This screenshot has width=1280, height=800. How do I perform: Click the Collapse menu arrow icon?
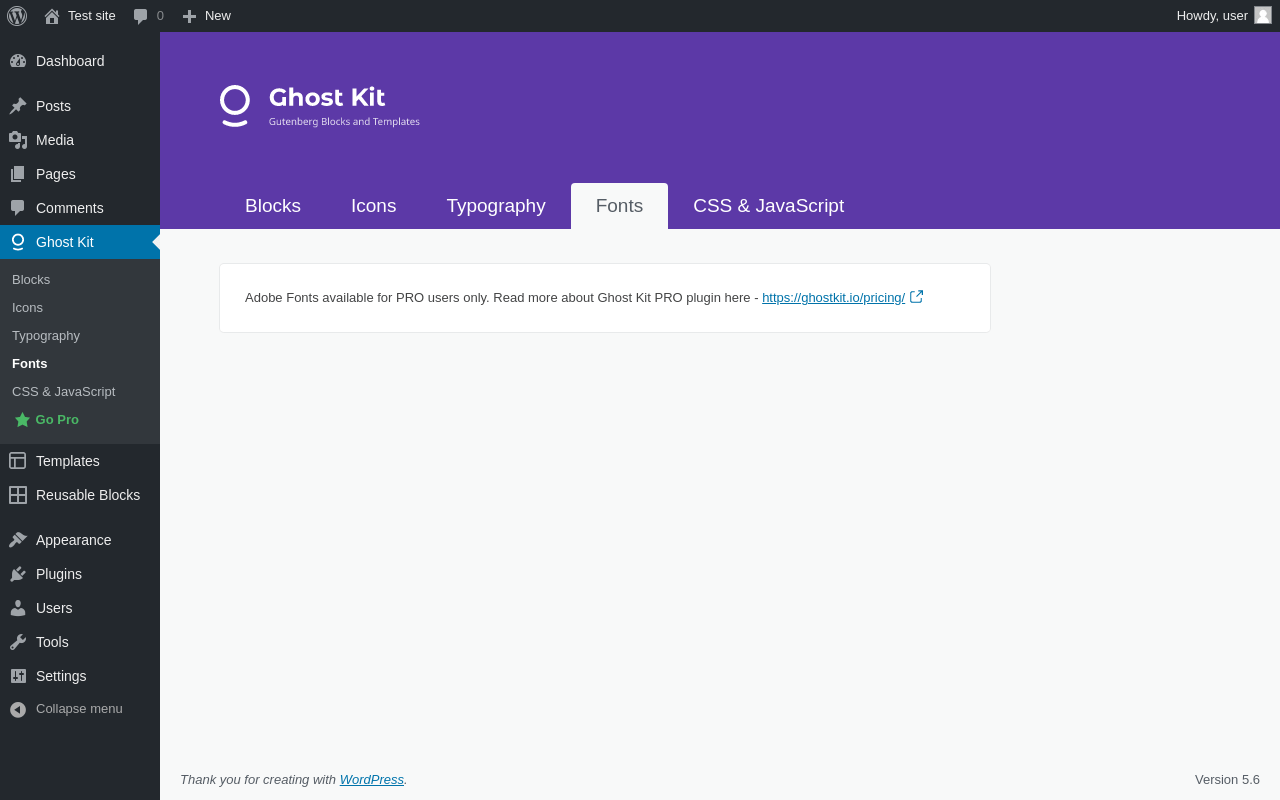[x=18, y=709]
